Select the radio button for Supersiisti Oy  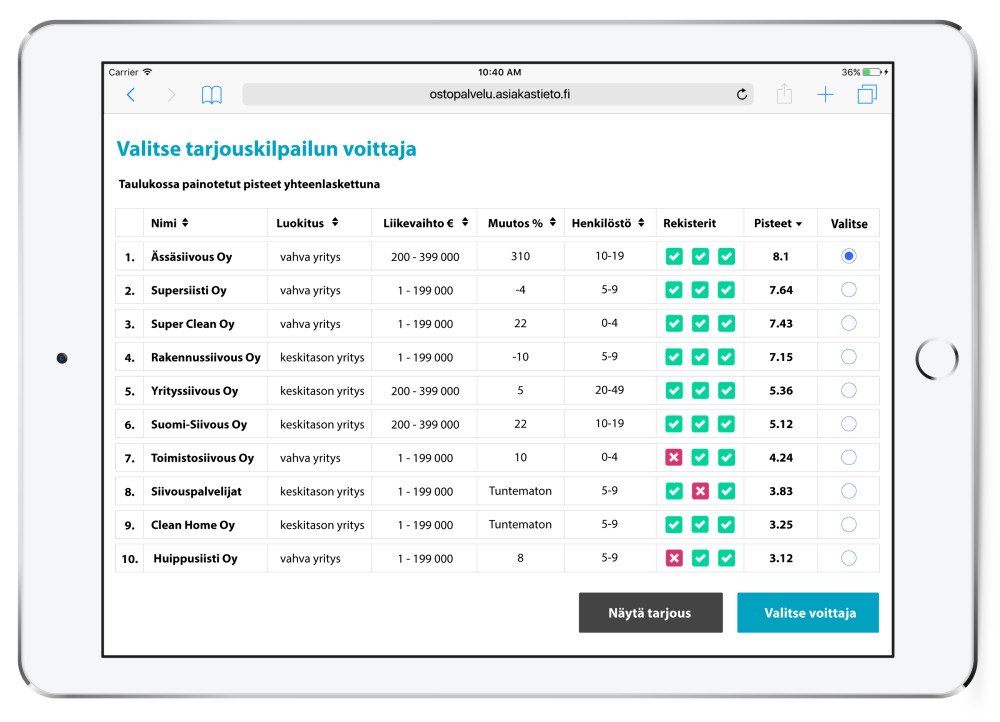pyautogui.click(x=848, y=290)
